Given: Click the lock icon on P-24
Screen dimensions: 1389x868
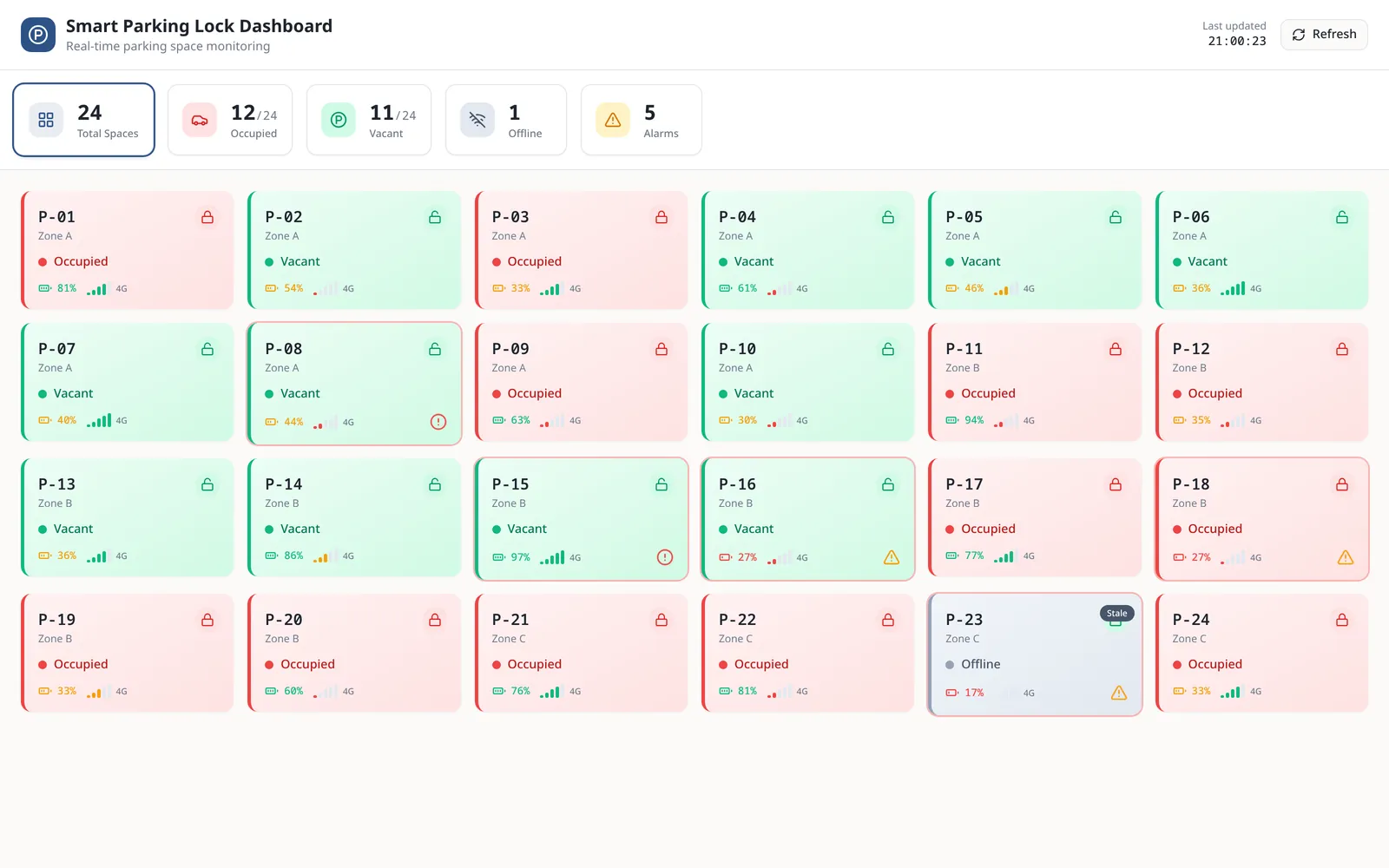Looking at the screenshot, I should click(1342, 620).
